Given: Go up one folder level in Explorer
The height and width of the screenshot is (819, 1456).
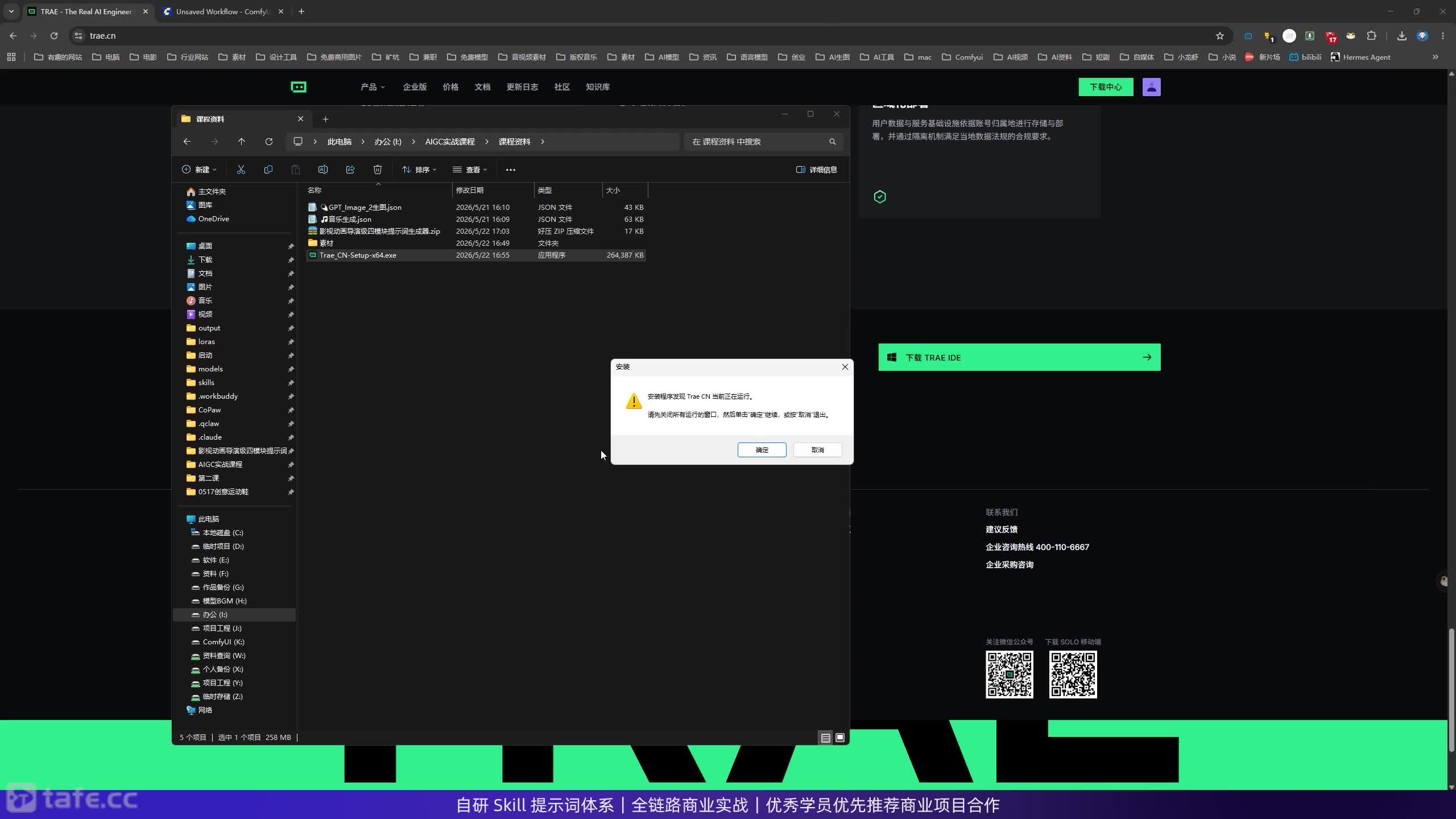Looking at the screenshot, I should 242,142.
